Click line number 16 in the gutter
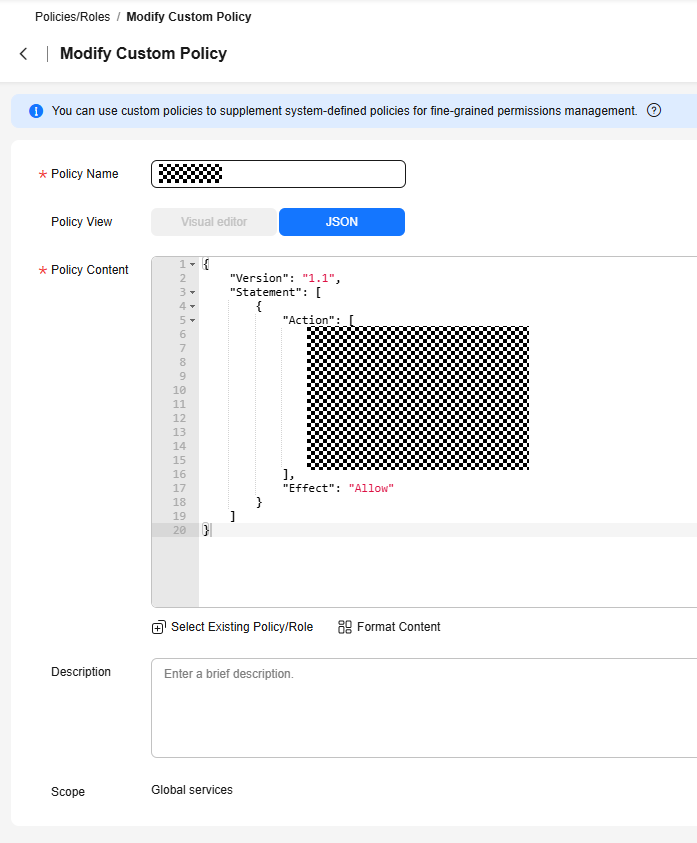This screenshot has width=697, height=843. [179, 474]
